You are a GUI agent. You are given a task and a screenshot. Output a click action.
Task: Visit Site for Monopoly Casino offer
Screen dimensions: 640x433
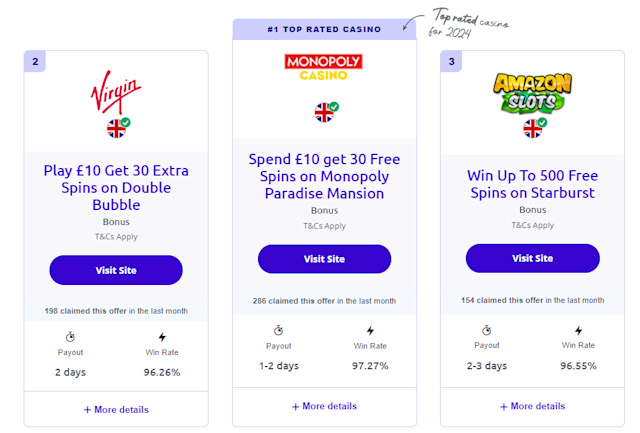(324, 259)
